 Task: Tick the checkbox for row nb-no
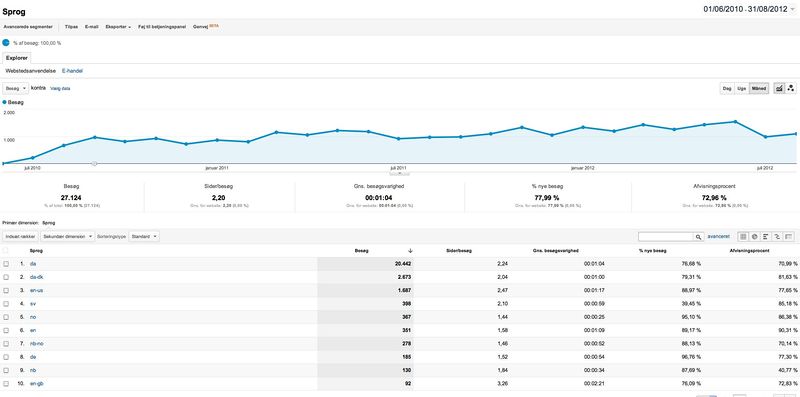tap(6, 343)
